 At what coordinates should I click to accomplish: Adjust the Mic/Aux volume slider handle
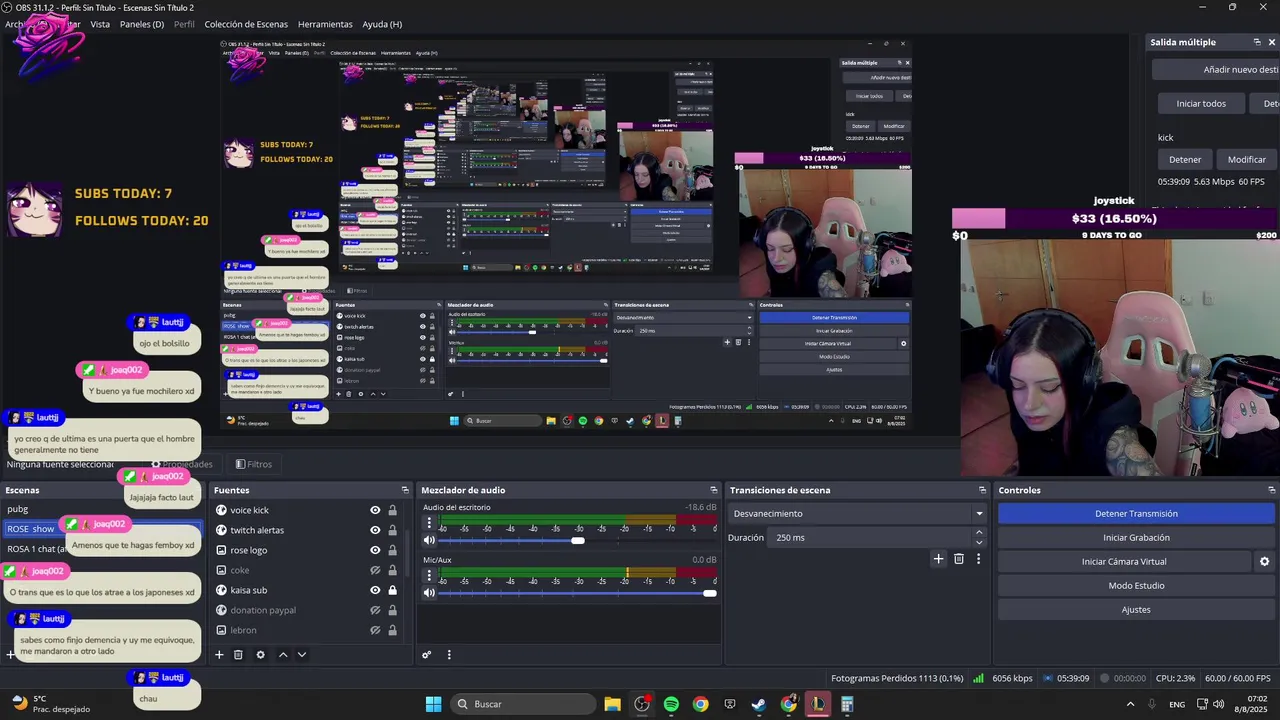pyautogui.click(x=710, y=593)
